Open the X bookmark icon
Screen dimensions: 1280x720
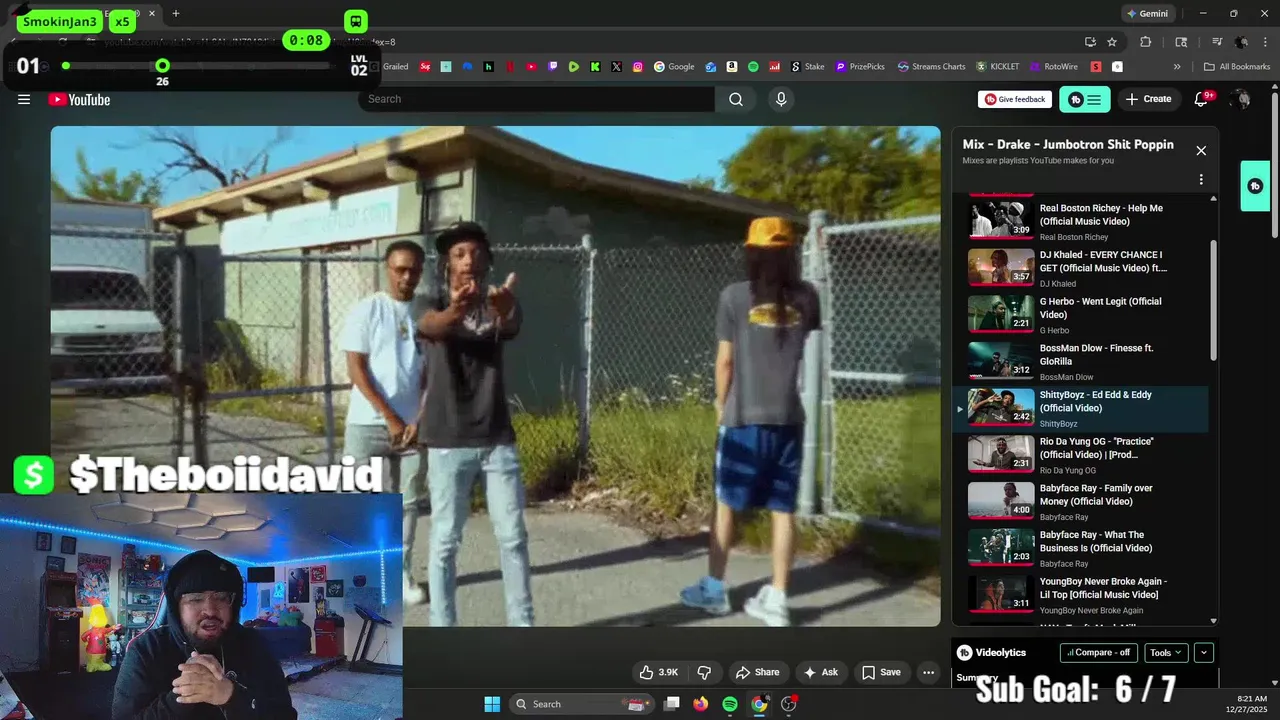(616, 67)
